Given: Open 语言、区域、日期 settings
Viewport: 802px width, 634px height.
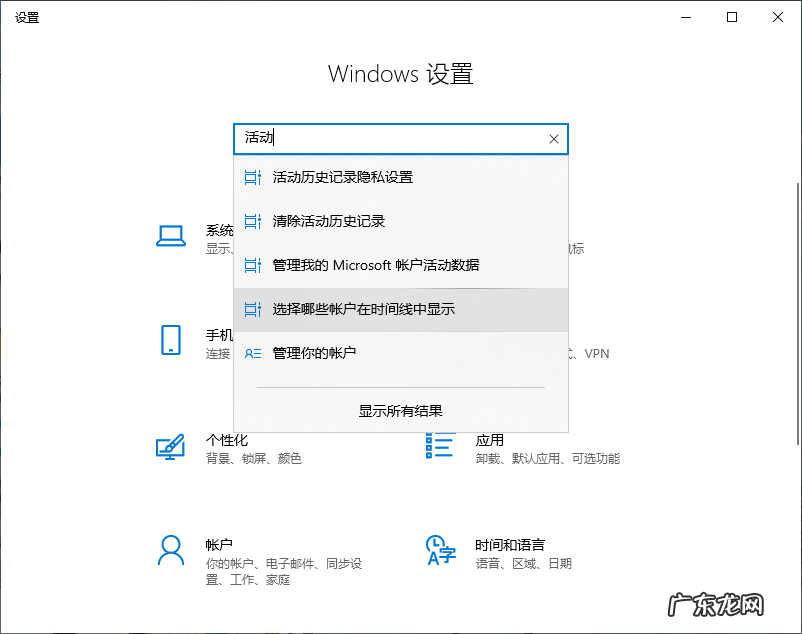Looking at the screenshot, I should click(x=520, y=563).
